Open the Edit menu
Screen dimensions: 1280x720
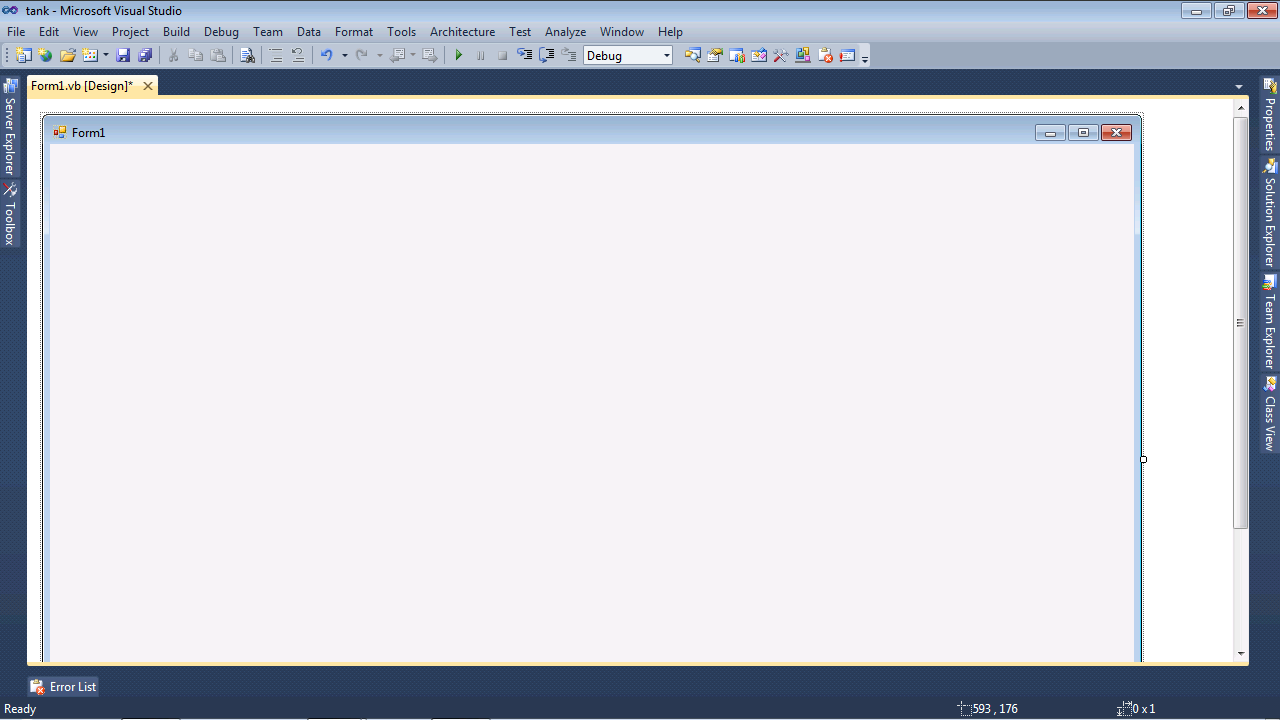[x=49, y=32]
